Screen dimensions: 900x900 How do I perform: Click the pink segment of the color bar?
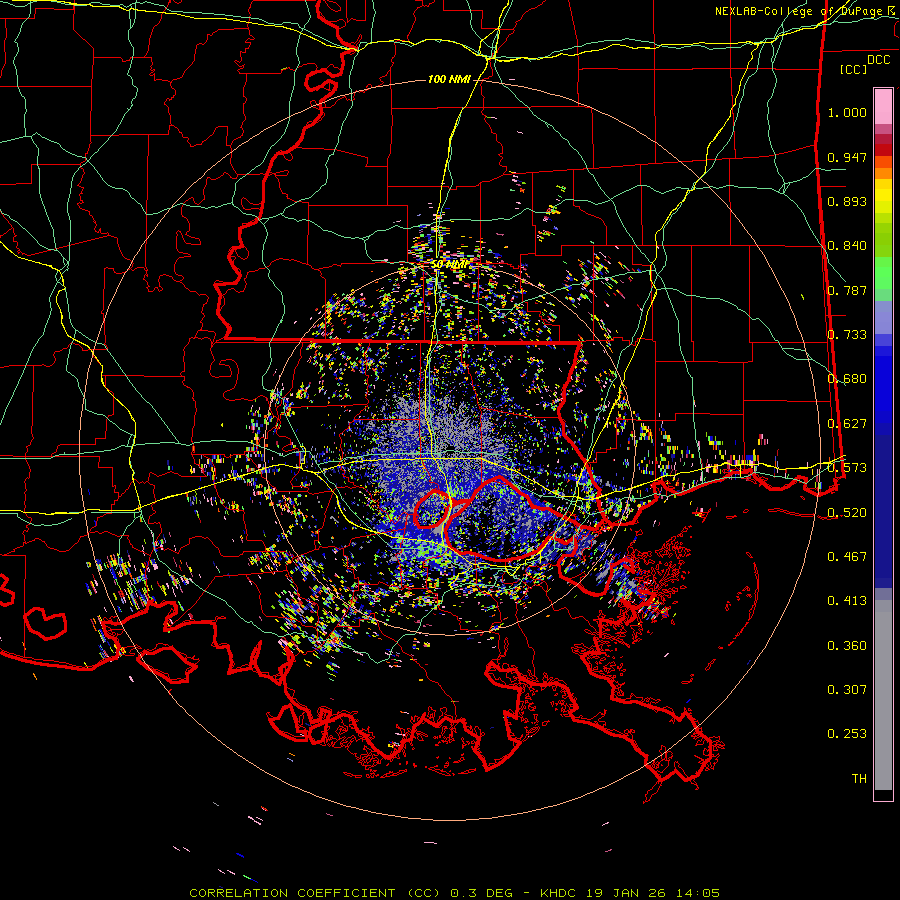pos(883,106)
